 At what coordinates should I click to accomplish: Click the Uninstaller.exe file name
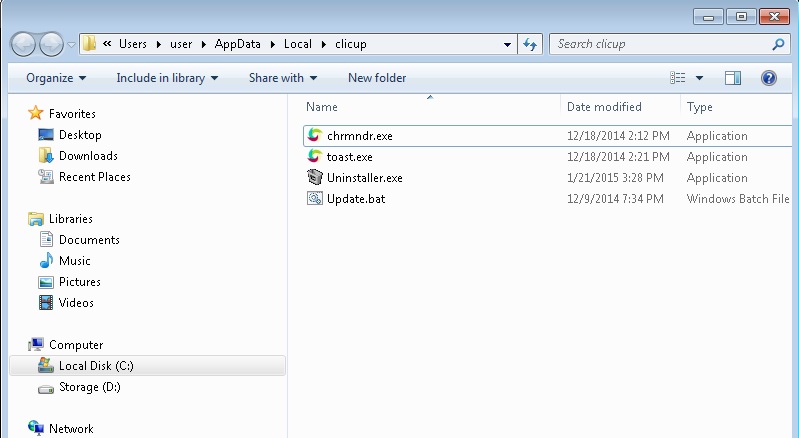(365, 178)
